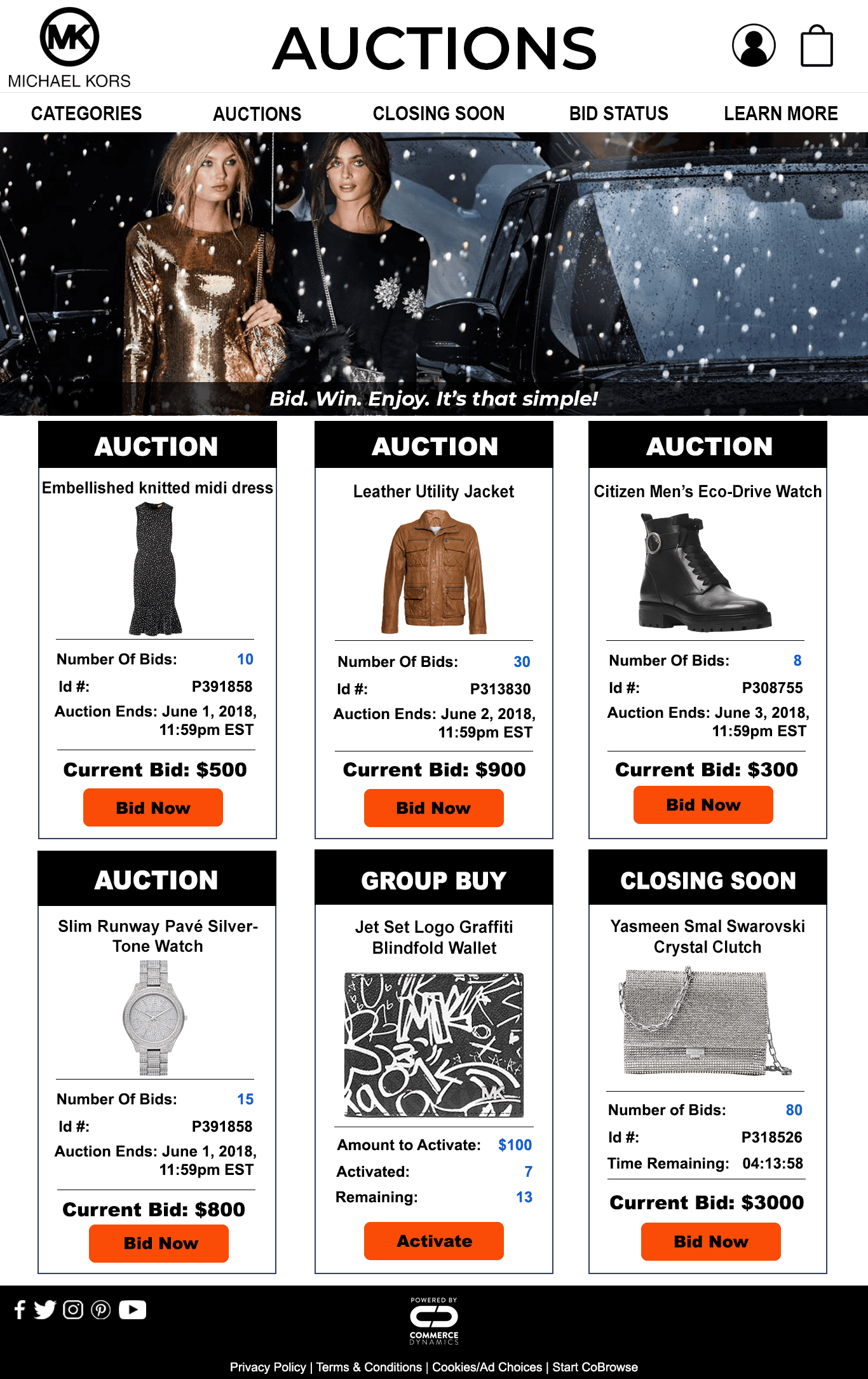Open the user account profile icon
This screenshot has width=868, height=1379.
pos(754,46)
